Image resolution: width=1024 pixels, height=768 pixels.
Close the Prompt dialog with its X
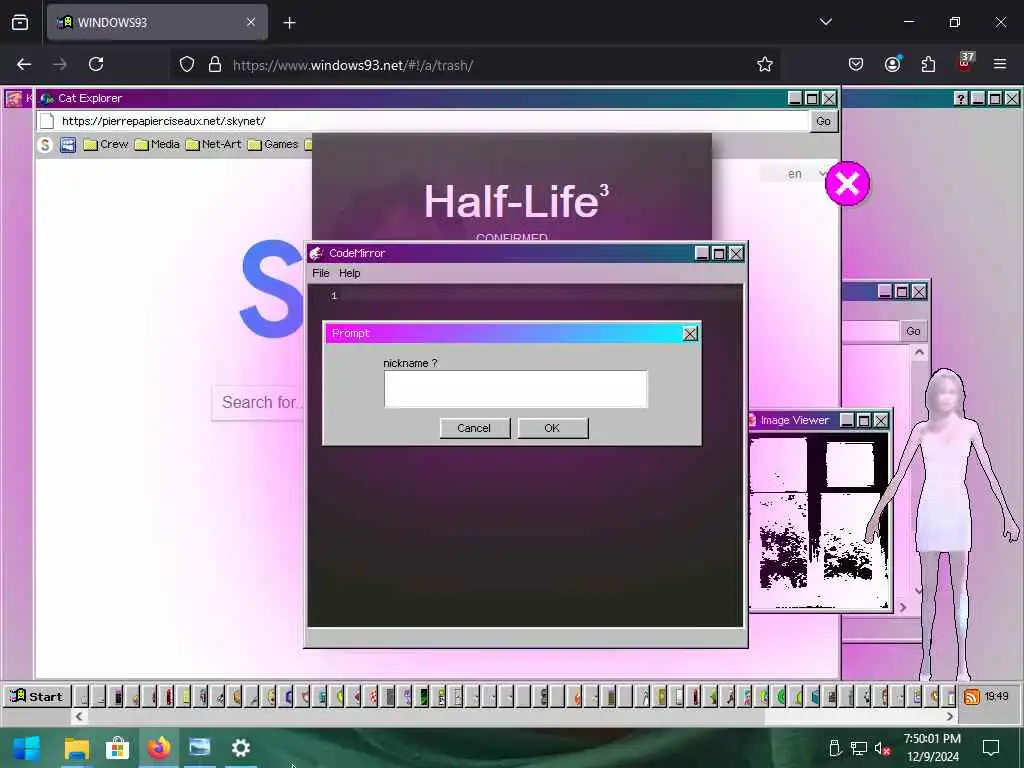click(x=690, y=334)
